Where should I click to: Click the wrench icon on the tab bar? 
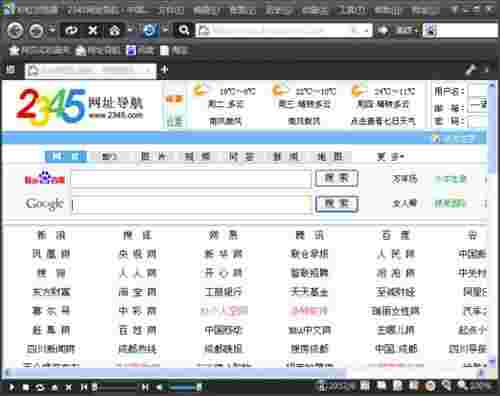pyautogui.click(x=471, y=70)
